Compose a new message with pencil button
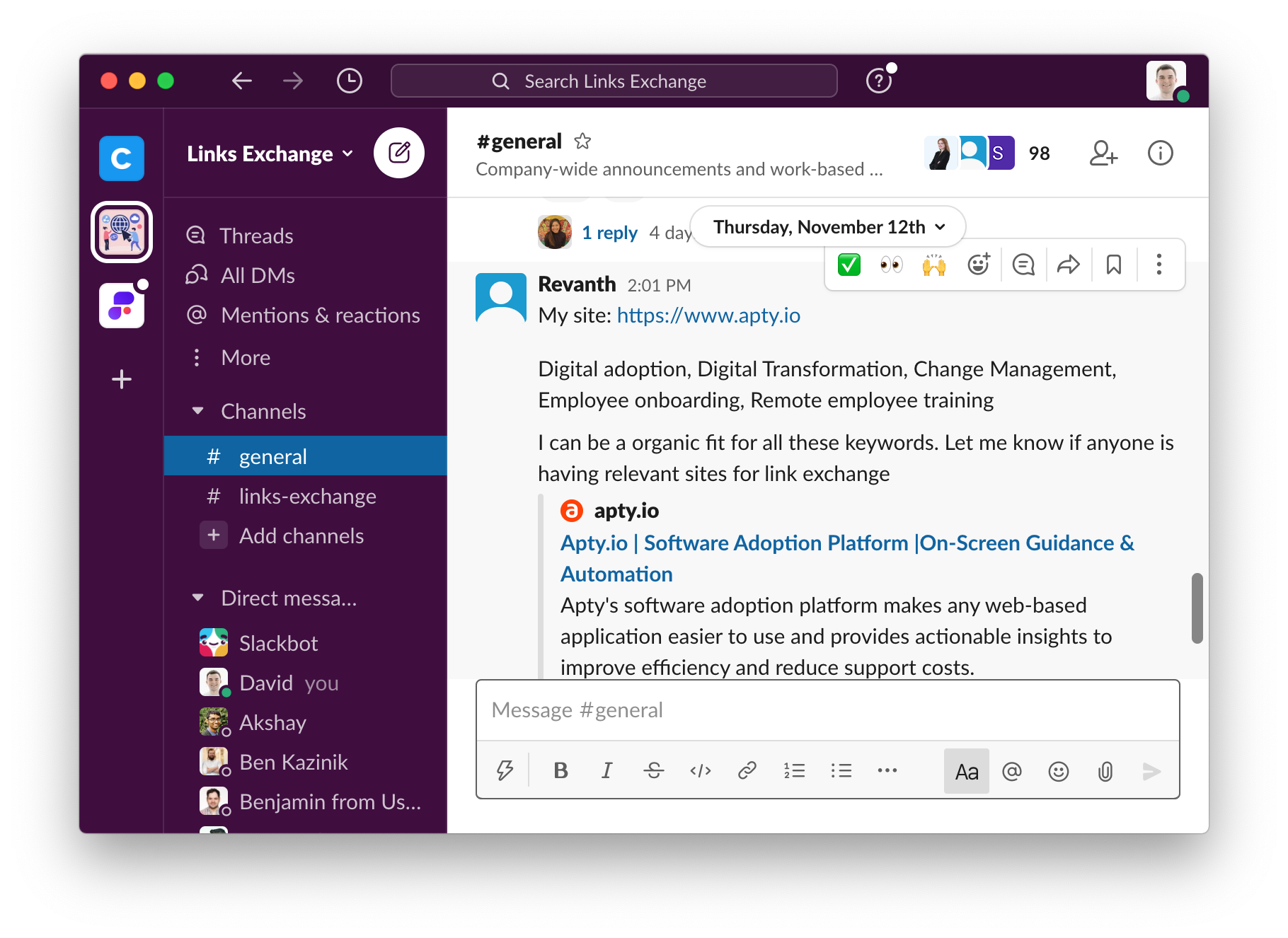Screen dimensions: 1288x938 399,153
